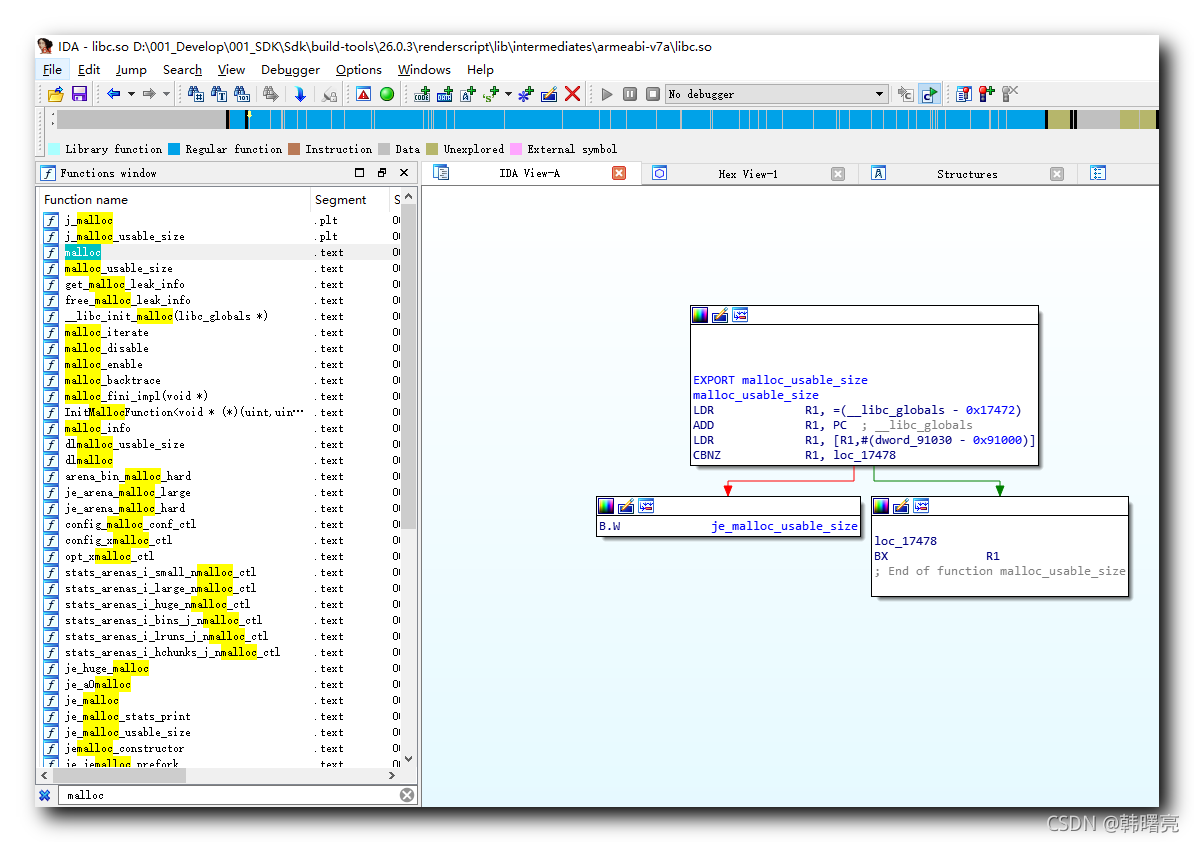Click the Segment column header

(x=350, y=199)
